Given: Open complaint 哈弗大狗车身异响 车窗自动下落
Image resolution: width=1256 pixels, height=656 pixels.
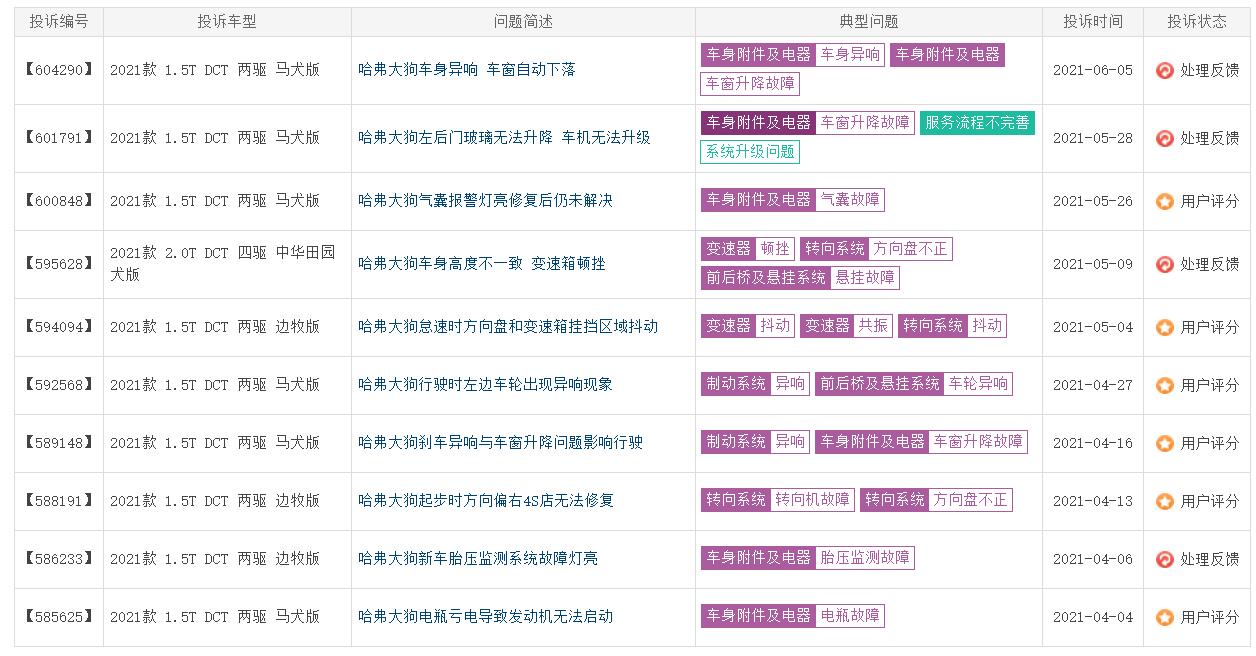Looking at the screenshot, I should [466, 70].
